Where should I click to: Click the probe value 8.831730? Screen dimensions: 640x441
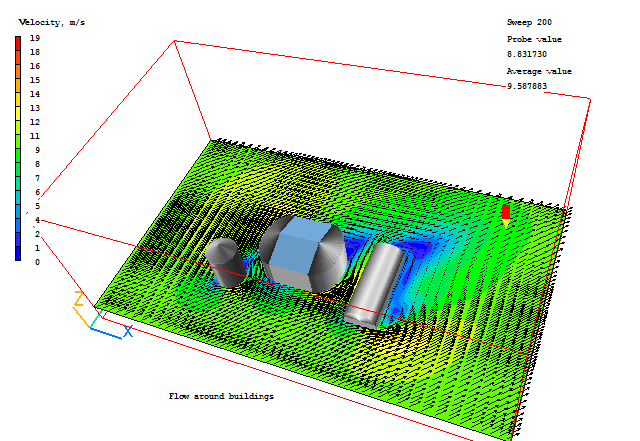(527, 54)
